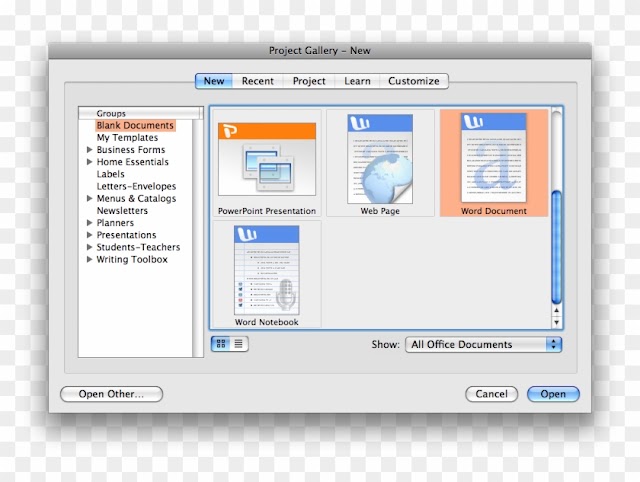The height and width of the screenshot is (482, 640).
Task: Select the Home Essentials label
Action: click(x=132, y=162)
